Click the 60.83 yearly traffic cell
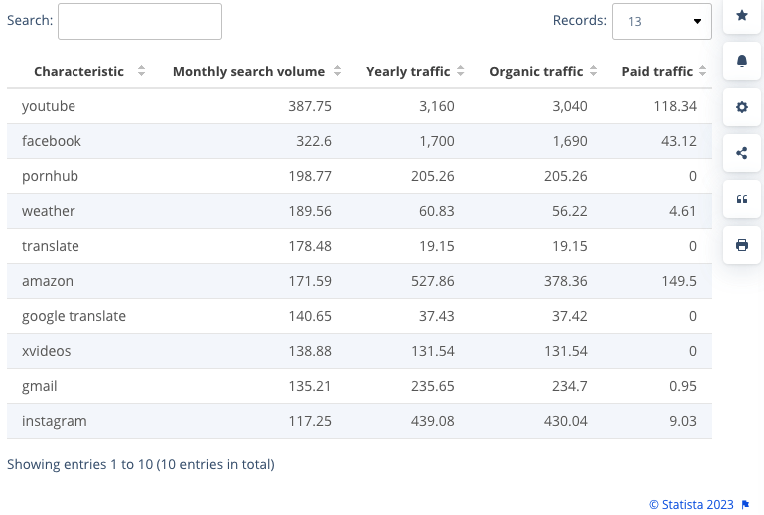The height and width of the screenshot is (515, 764). [x=437, y=211]
